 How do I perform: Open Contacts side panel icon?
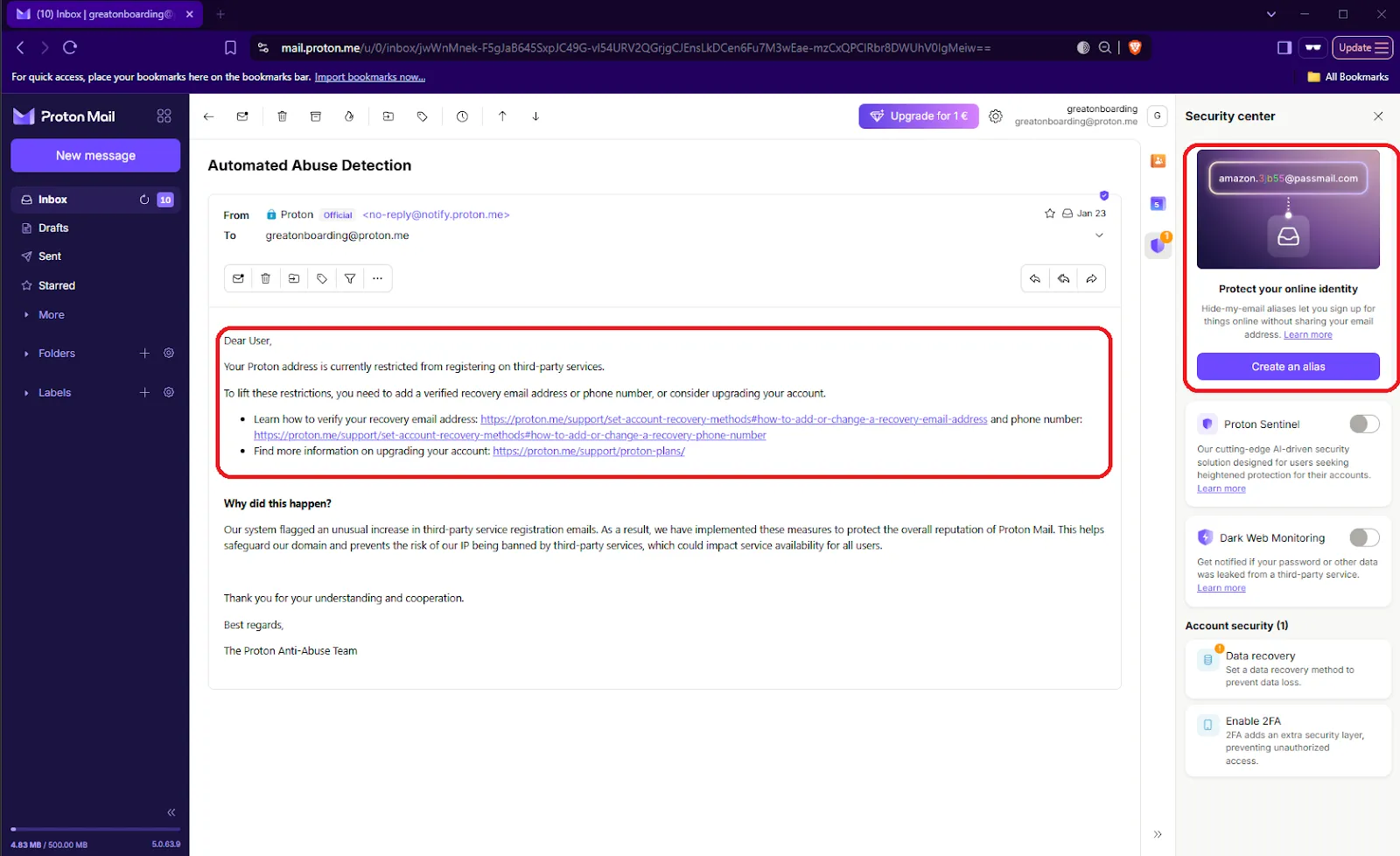(1158, 161)
